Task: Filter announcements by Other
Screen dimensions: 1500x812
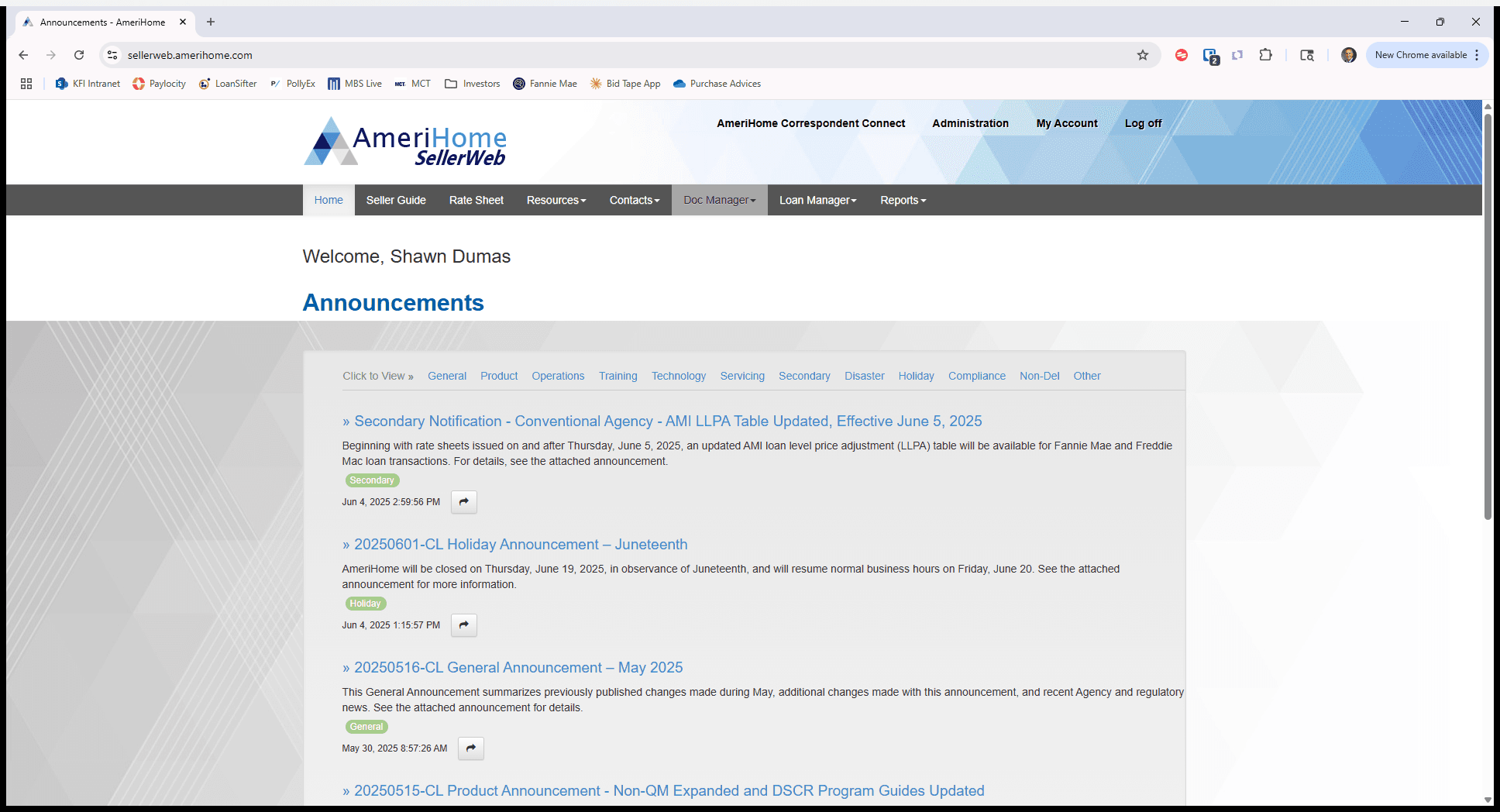Action: [x=1087, y=376]
